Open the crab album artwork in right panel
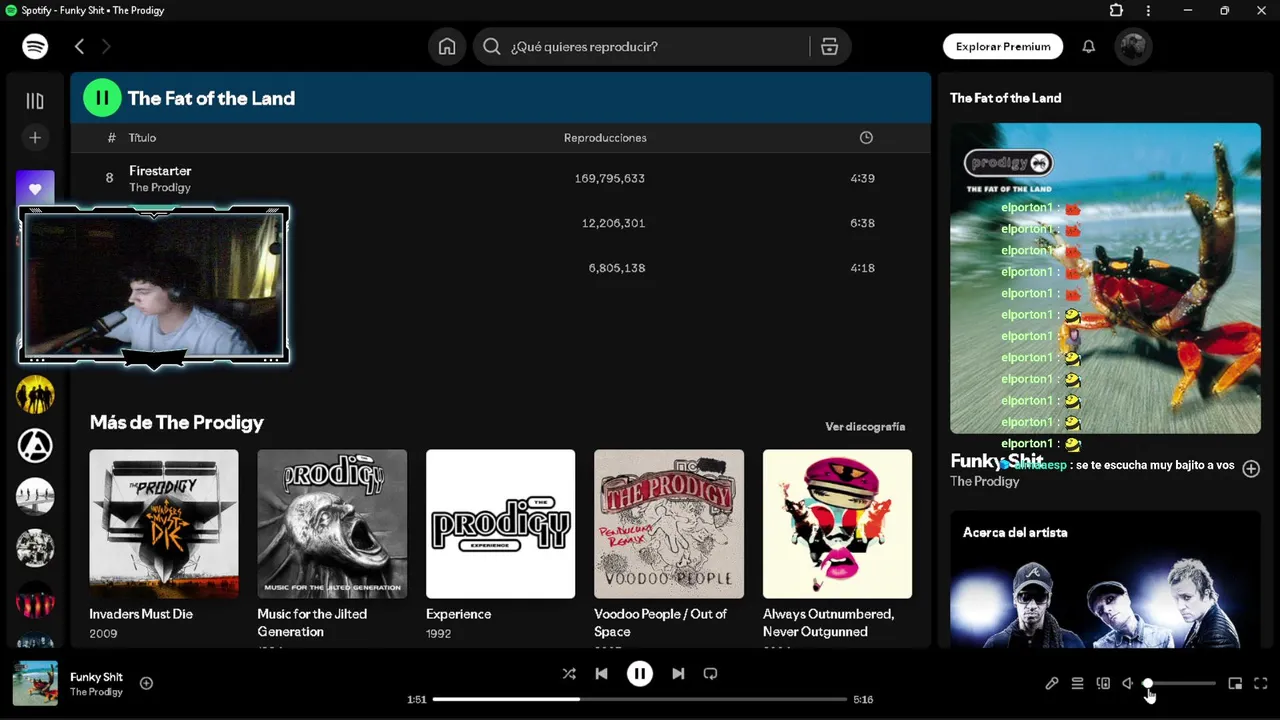The image size is (1280, 720). pos(1105,278)
